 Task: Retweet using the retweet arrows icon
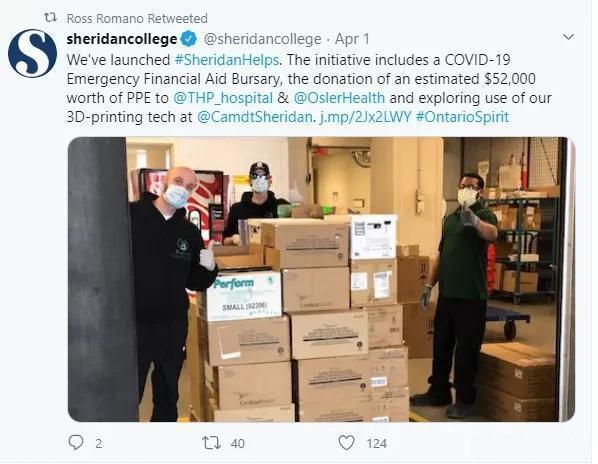click(x=211, y=443)
